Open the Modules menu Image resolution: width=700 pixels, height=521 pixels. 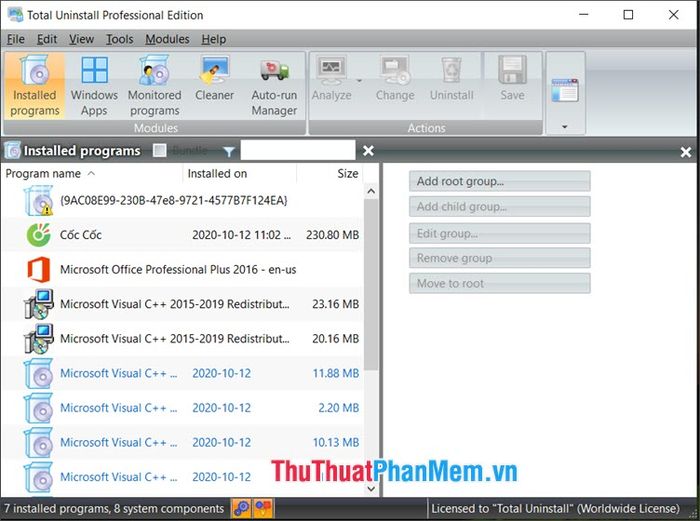pyautogui.click(x=167, y=39)
